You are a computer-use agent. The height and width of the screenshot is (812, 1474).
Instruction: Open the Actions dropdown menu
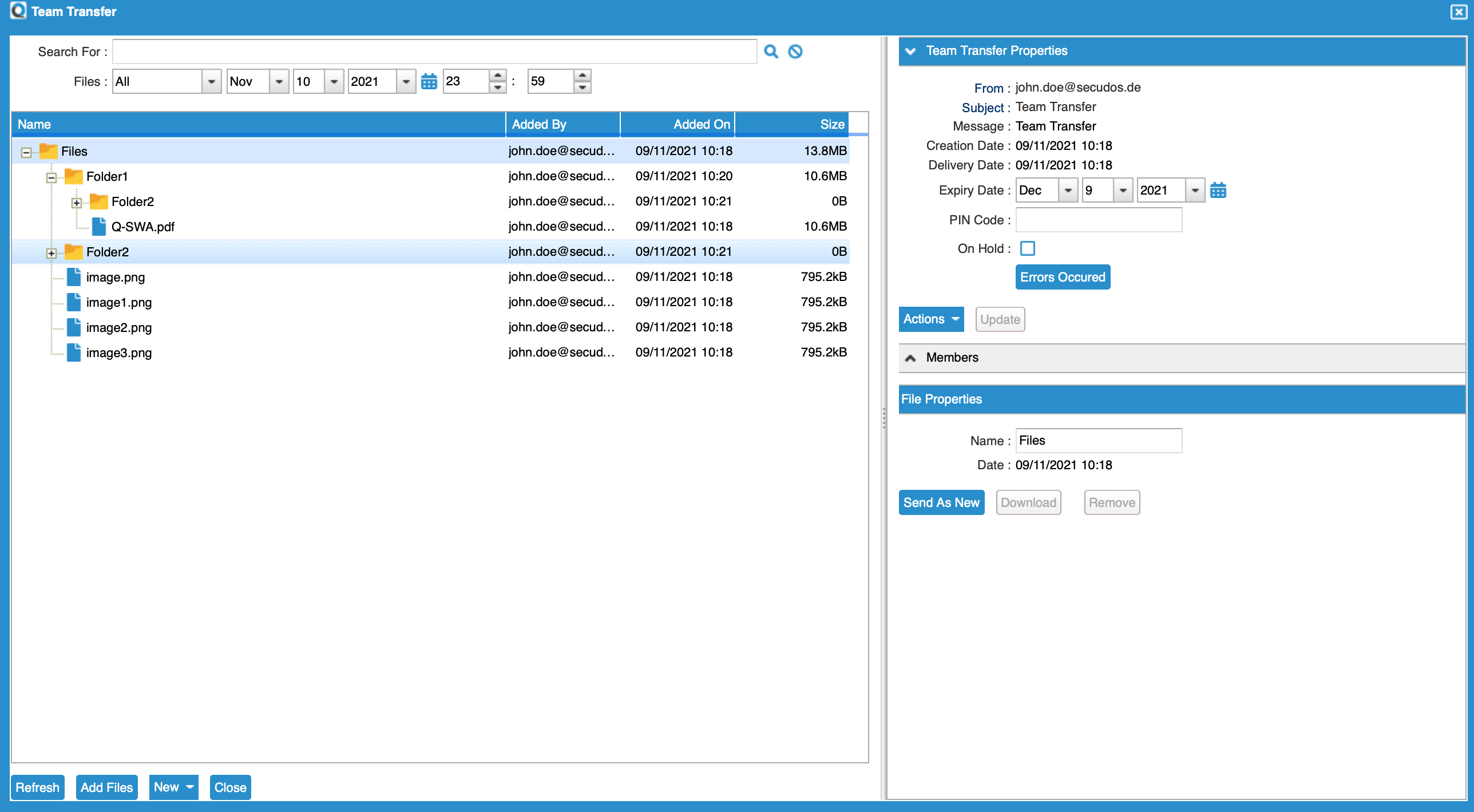pos(930,319)
